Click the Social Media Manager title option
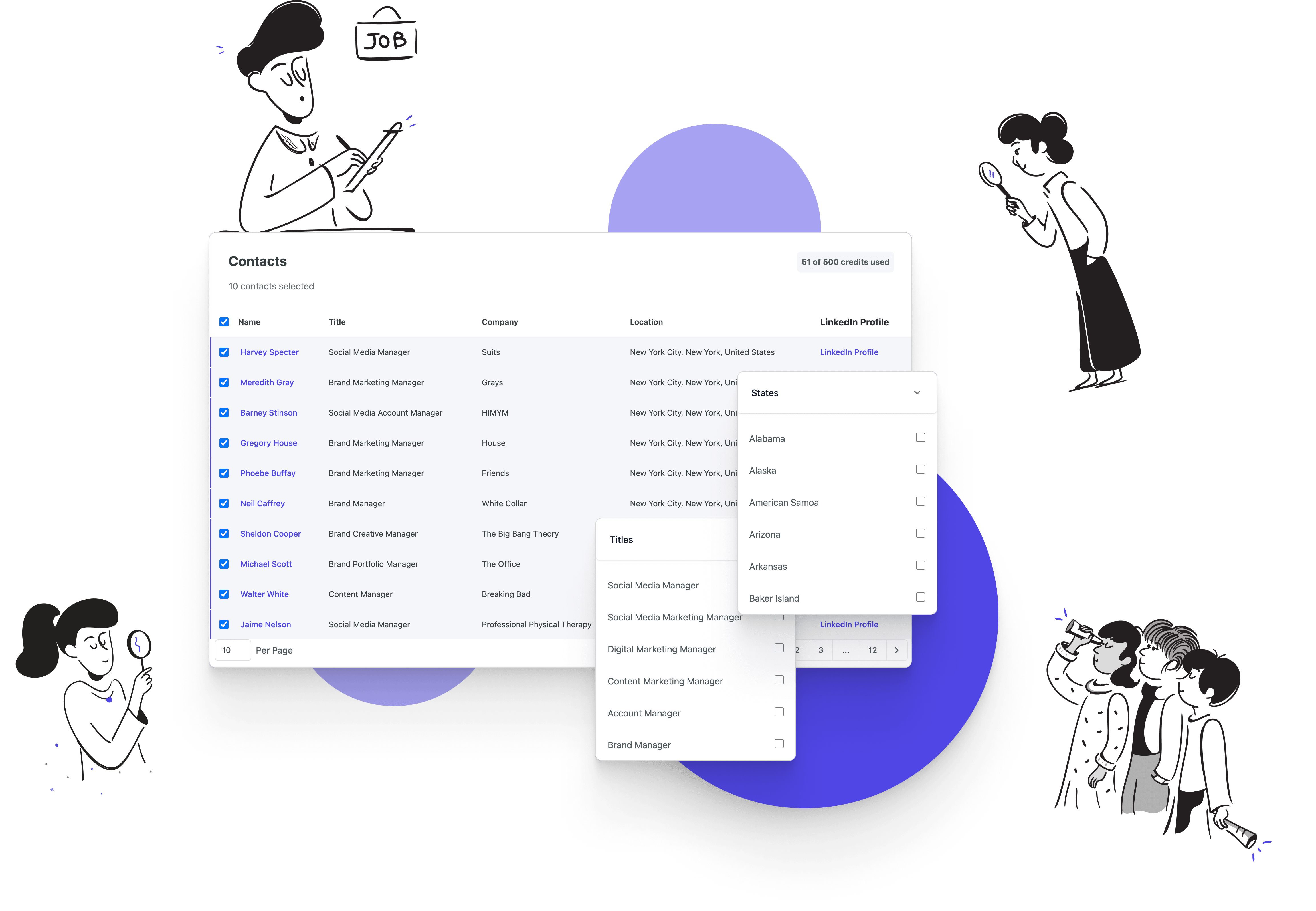Screen dimensions: 1316x911 click(653, 585)
